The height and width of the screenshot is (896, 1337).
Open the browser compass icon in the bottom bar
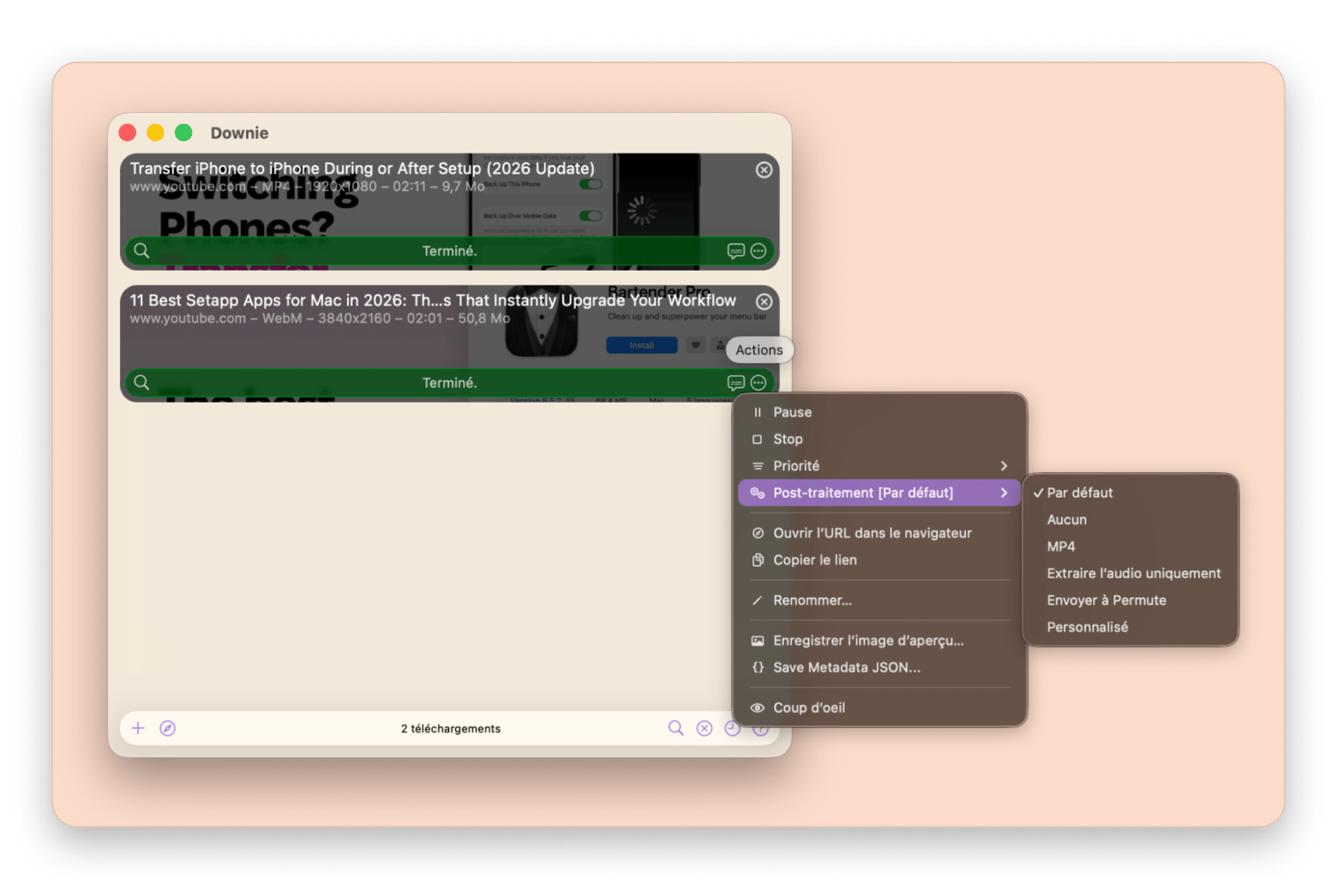click(x=168, y=728)
